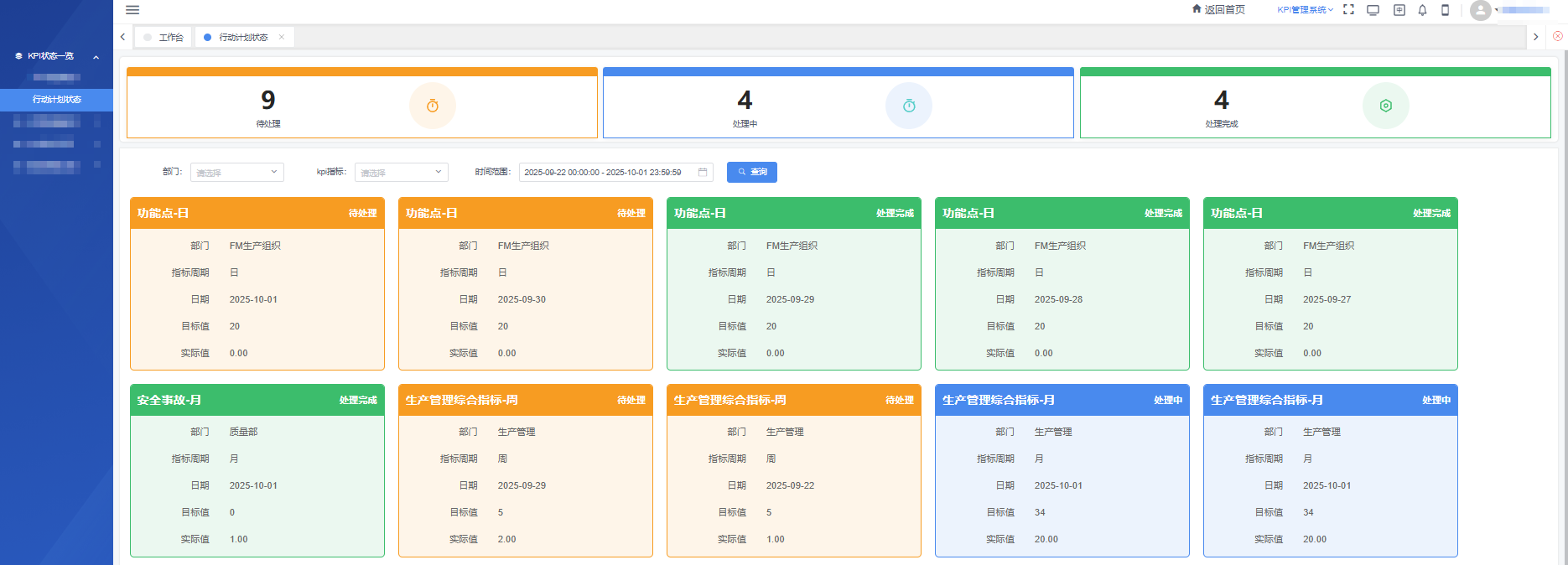Open the kpi指标 dropdown
The height and width of the screenshot is (565, 1568).
[402, 172]
